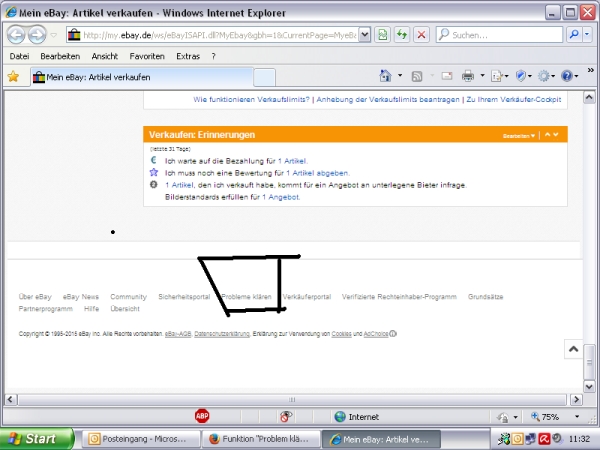Click the red ABP Adblock icon

[202, 416]
